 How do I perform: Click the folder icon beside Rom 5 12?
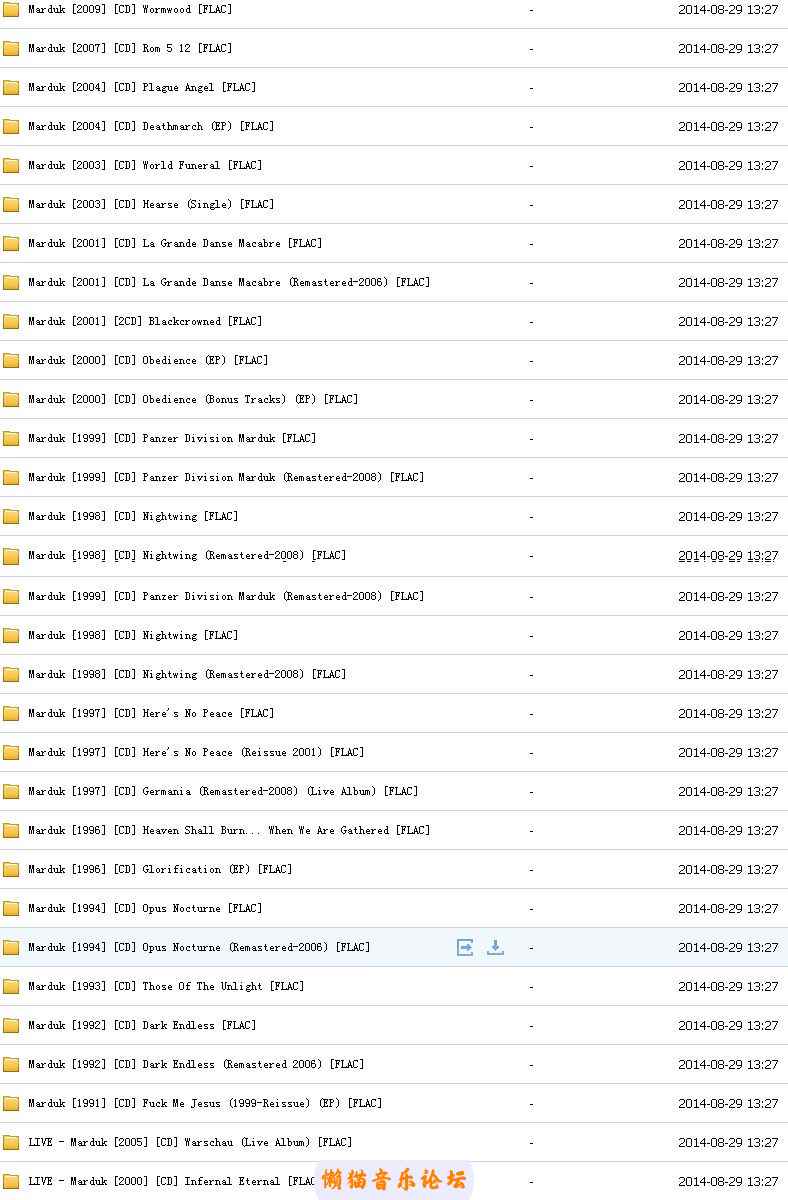pyautogui.click(x=11, y=48)
